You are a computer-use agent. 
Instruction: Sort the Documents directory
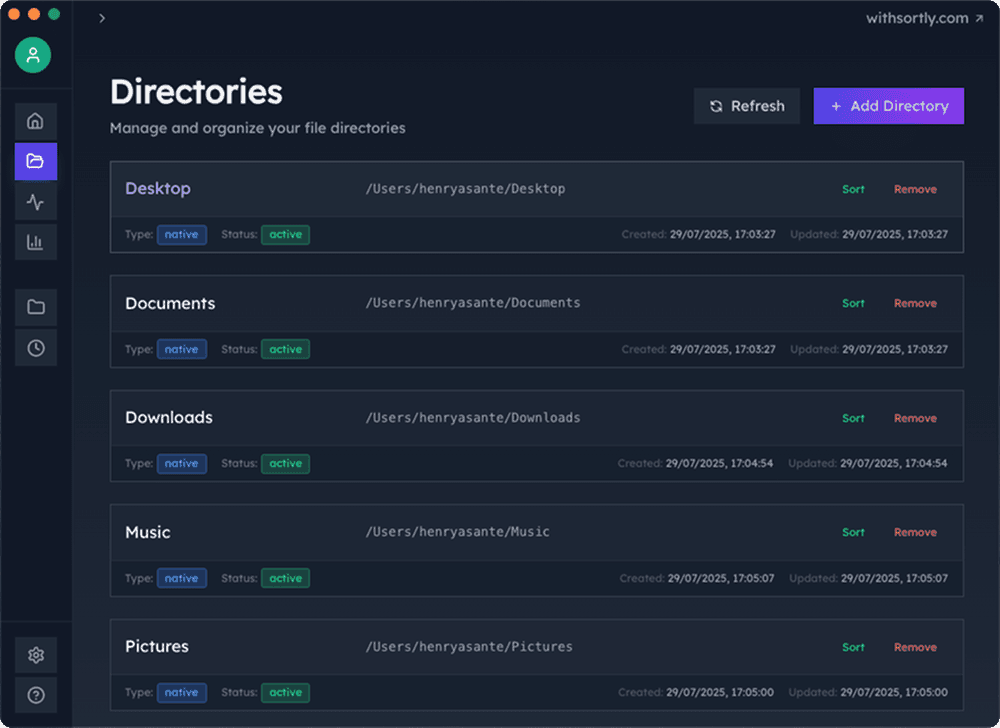pos(853,303)
